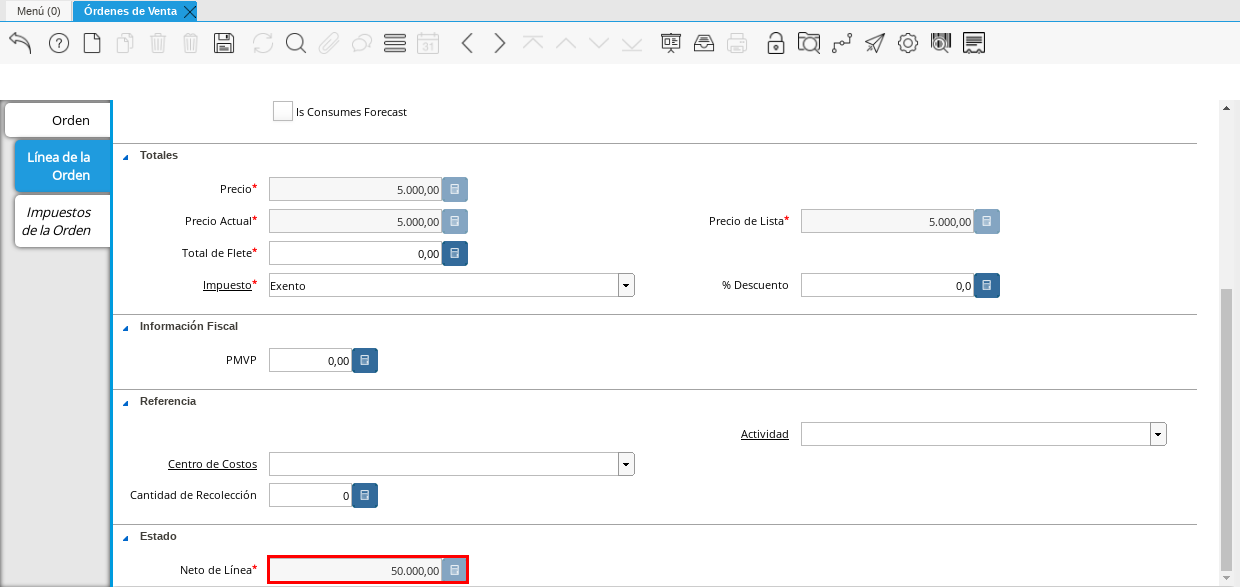Open calculator for Precio Actual field
Screen dimensions: 1240x587
455,221
